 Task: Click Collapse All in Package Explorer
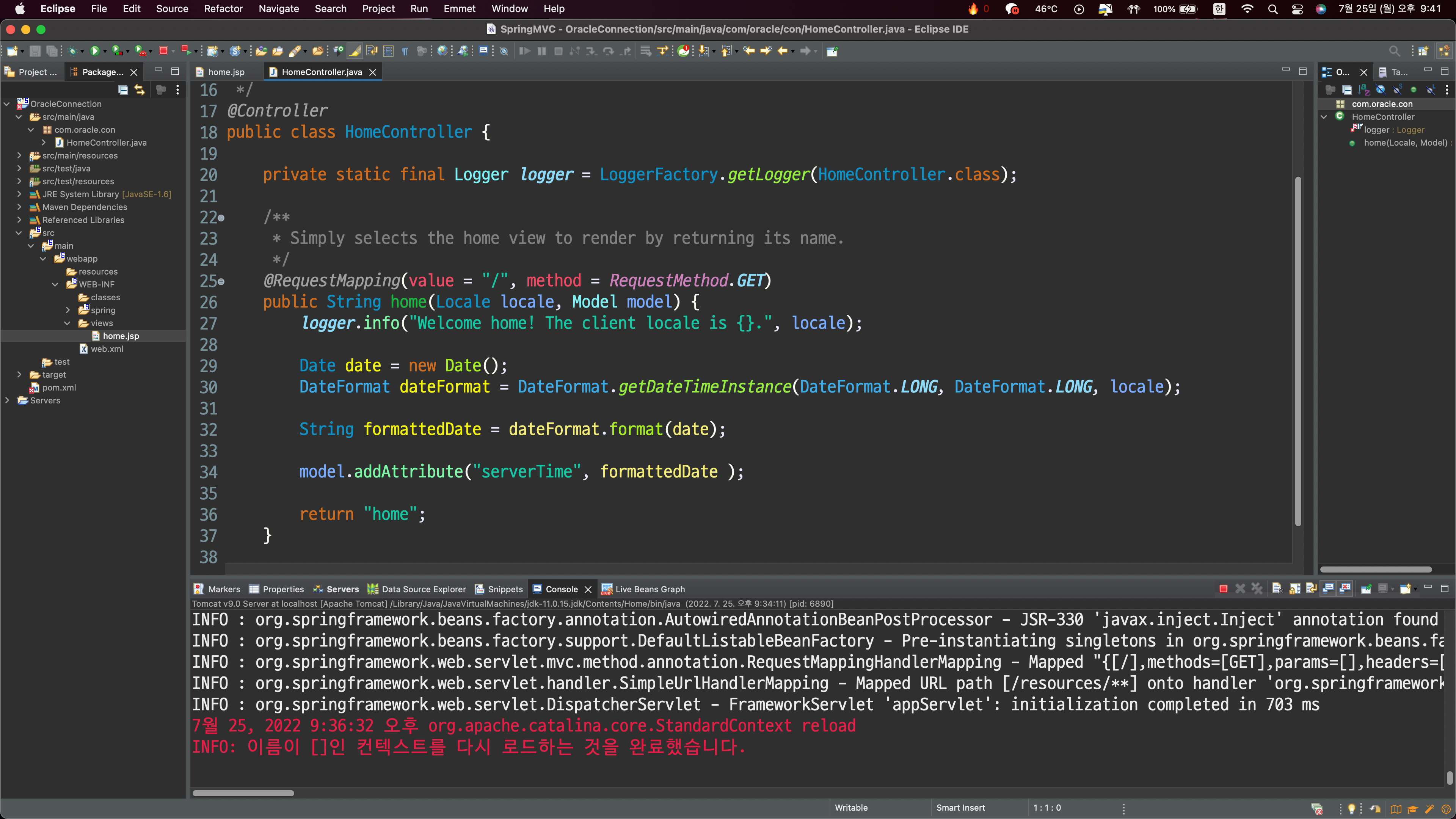point(122,90)
